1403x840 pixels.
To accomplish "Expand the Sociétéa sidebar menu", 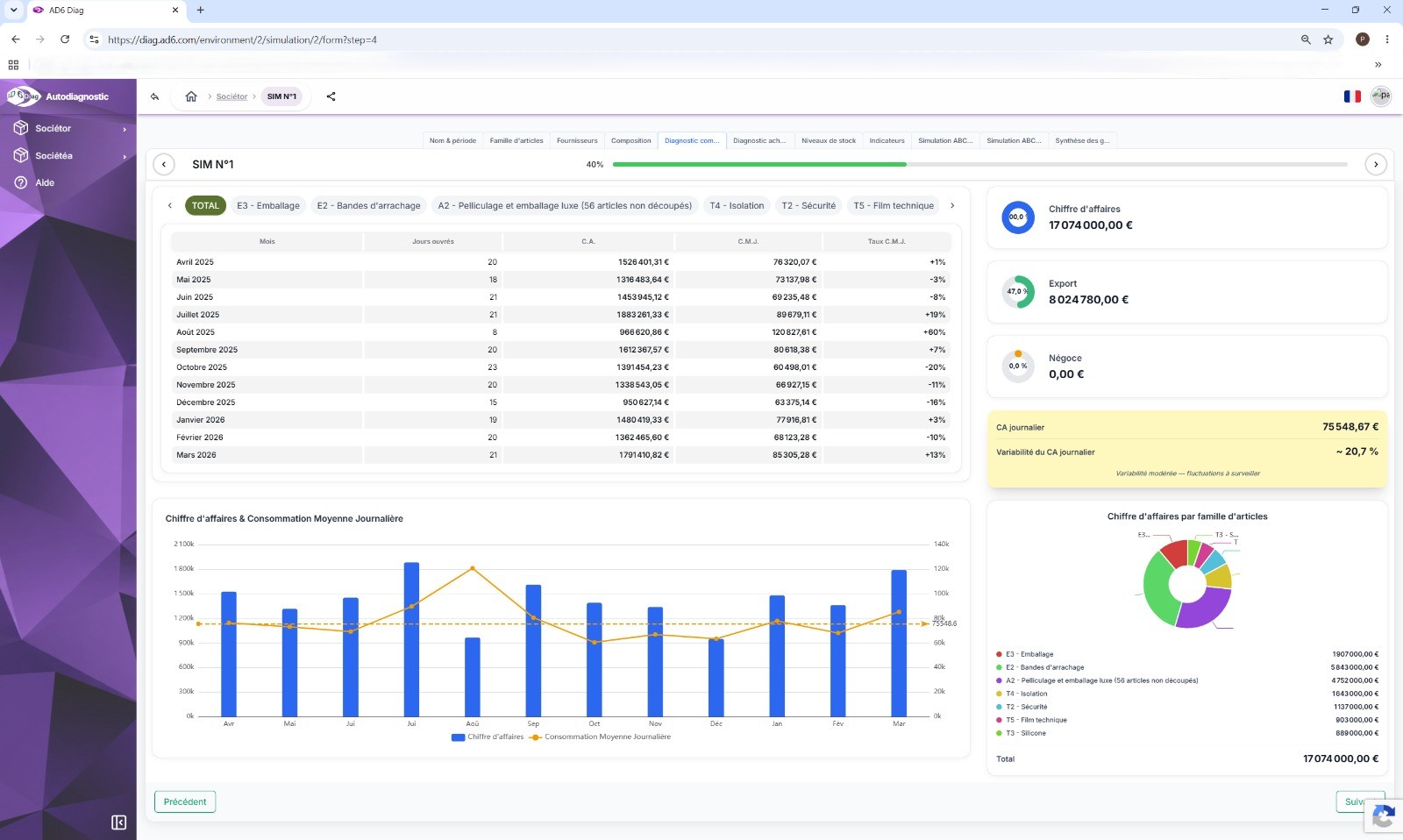I will (68, 156).
